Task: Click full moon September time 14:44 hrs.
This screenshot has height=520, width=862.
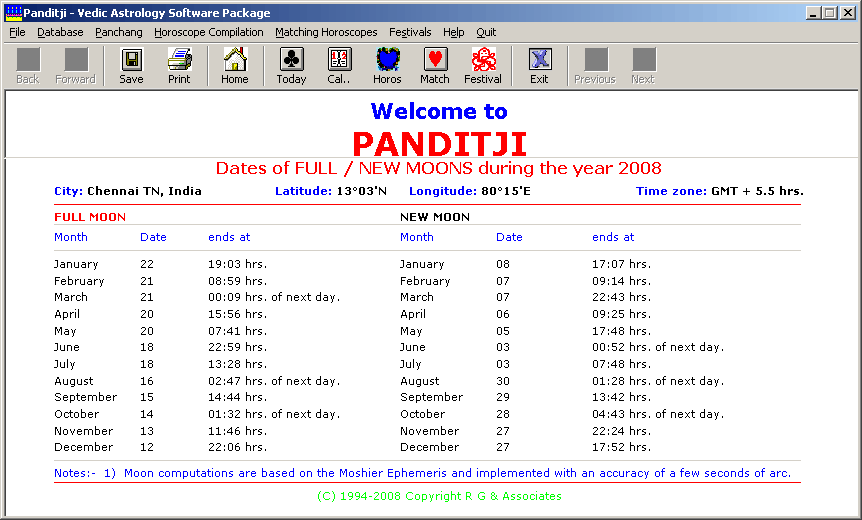Action: [x=237, y=397]
